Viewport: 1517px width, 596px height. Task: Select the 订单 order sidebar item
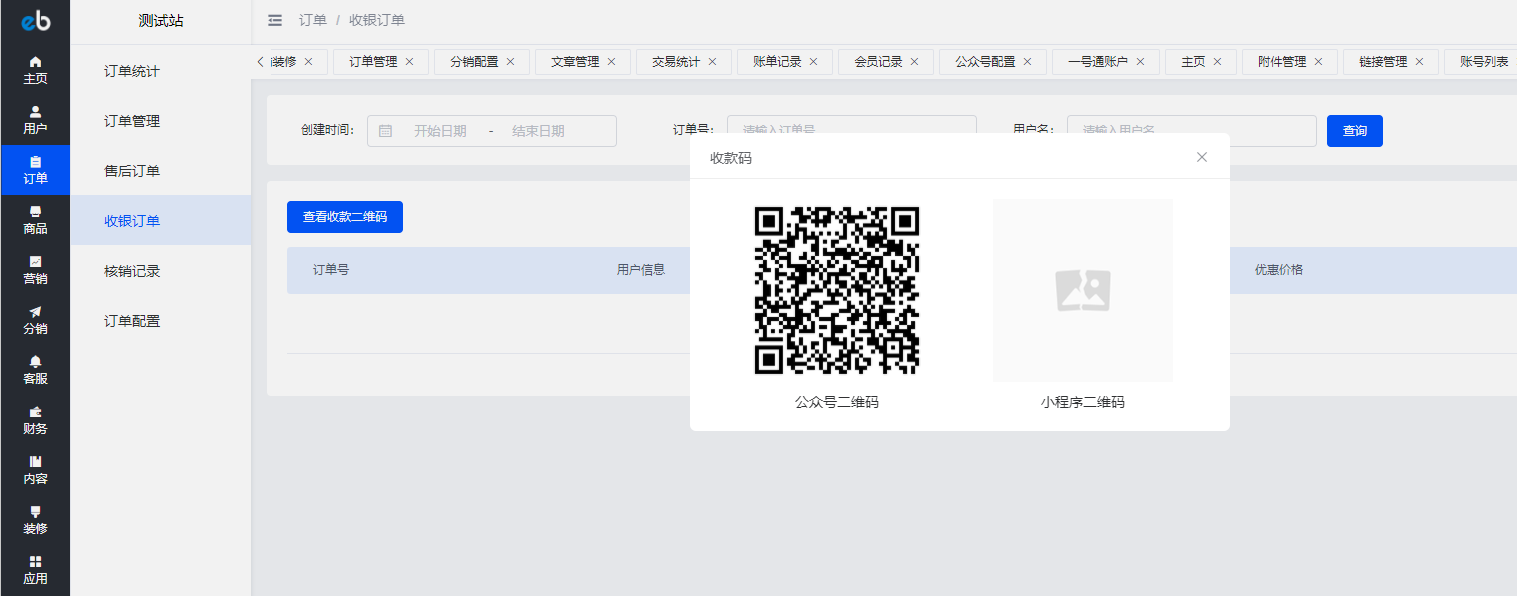click(x=35, y=170)
